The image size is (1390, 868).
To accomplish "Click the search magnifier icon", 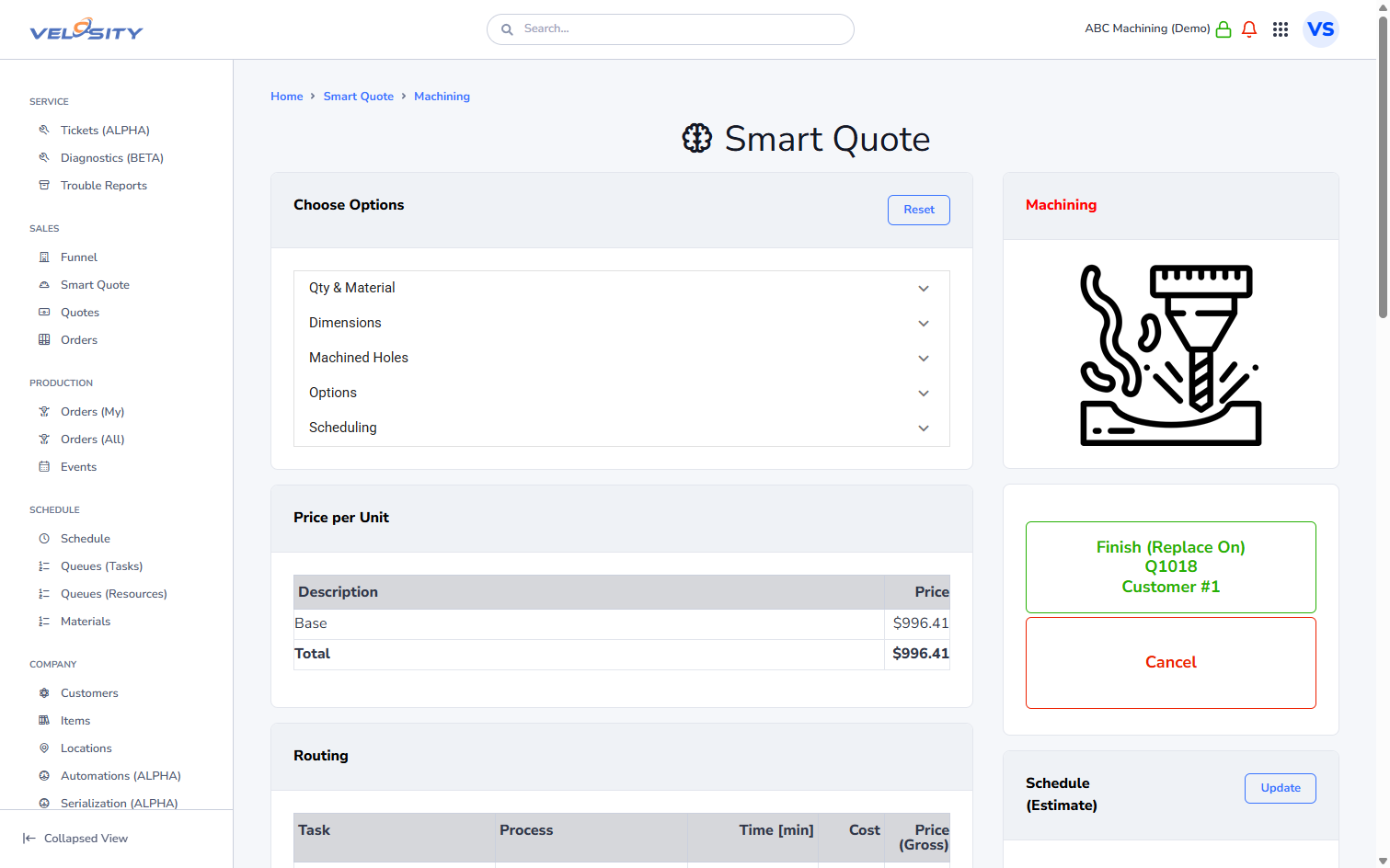I will (x=507, y=29).
